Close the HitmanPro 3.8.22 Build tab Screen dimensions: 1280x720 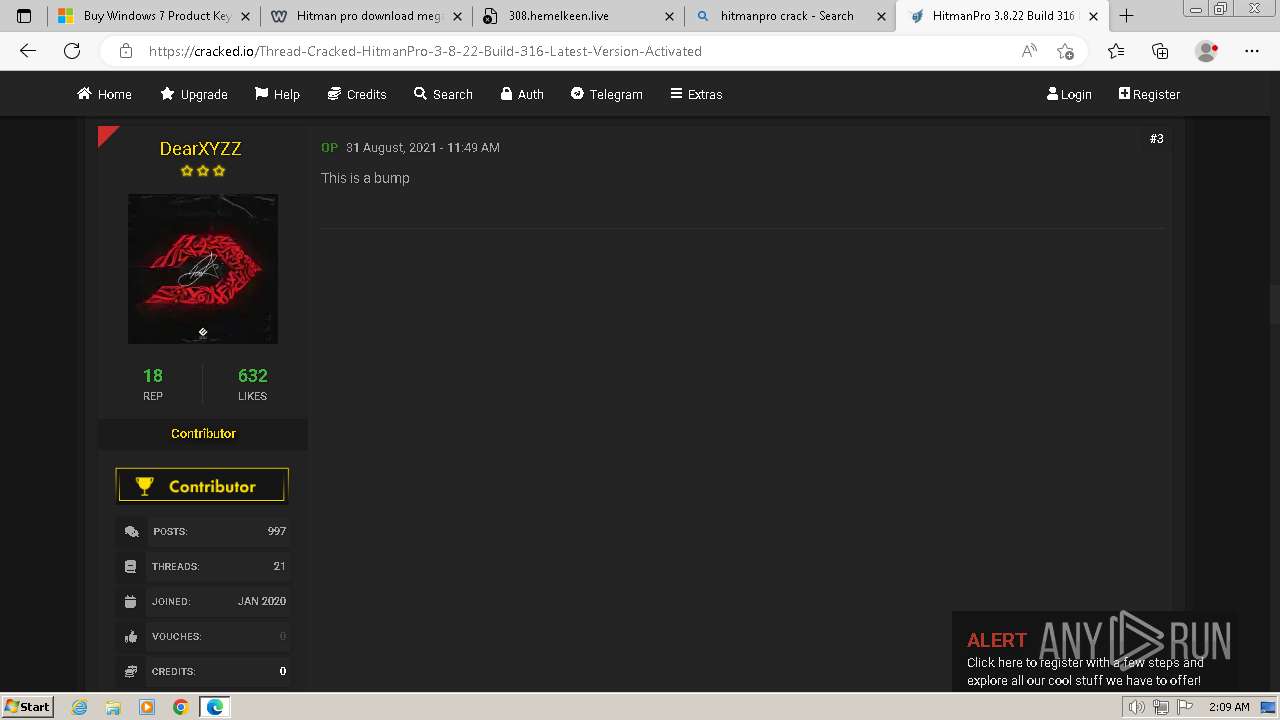click(1093, 16)
